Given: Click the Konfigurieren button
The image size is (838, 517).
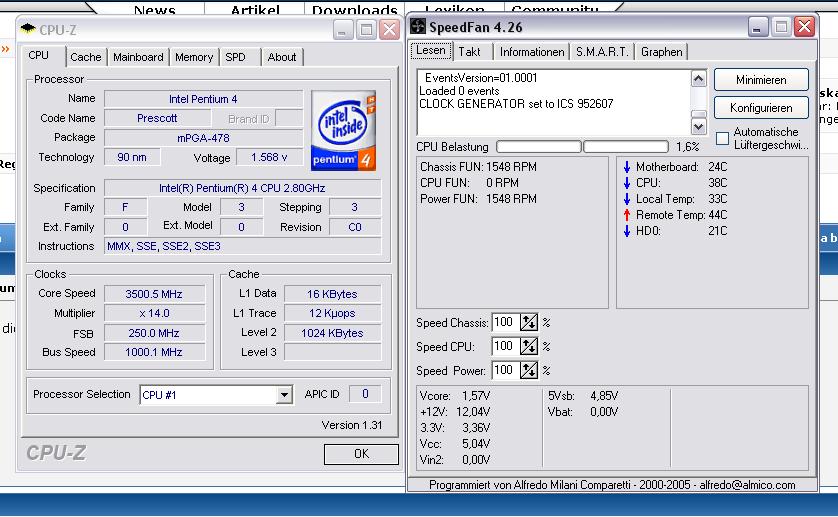Looking at the screenshot, I should 761,108.
